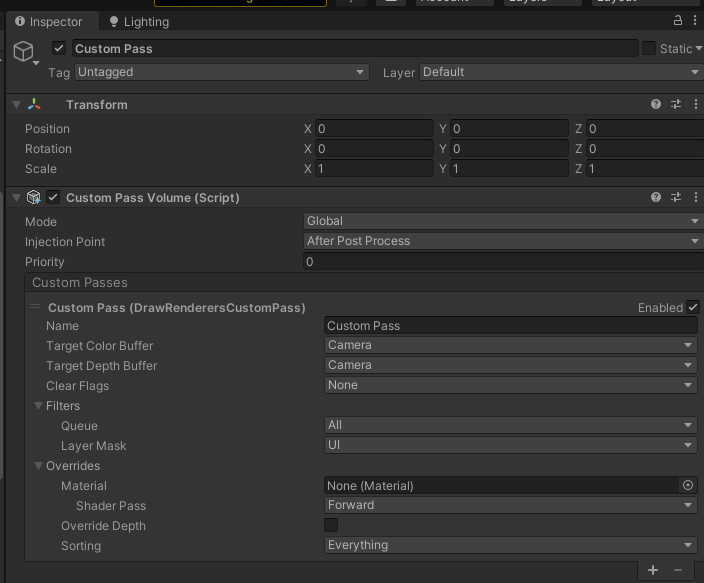
Task: Open Custom Pass Volume help reference
Action: tap(656, 197)
